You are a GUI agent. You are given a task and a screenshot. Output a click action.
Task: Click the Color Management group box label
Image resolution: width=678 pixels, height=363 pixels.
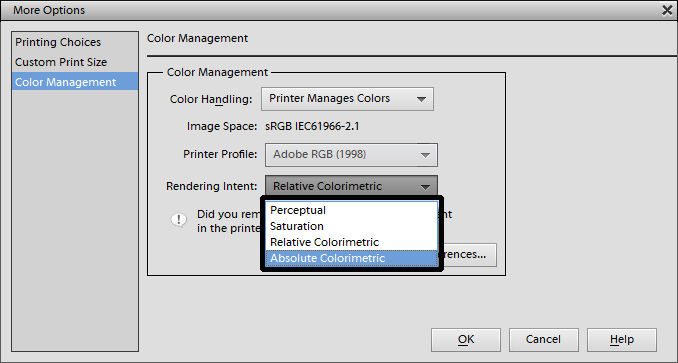[x=217, y=72]
